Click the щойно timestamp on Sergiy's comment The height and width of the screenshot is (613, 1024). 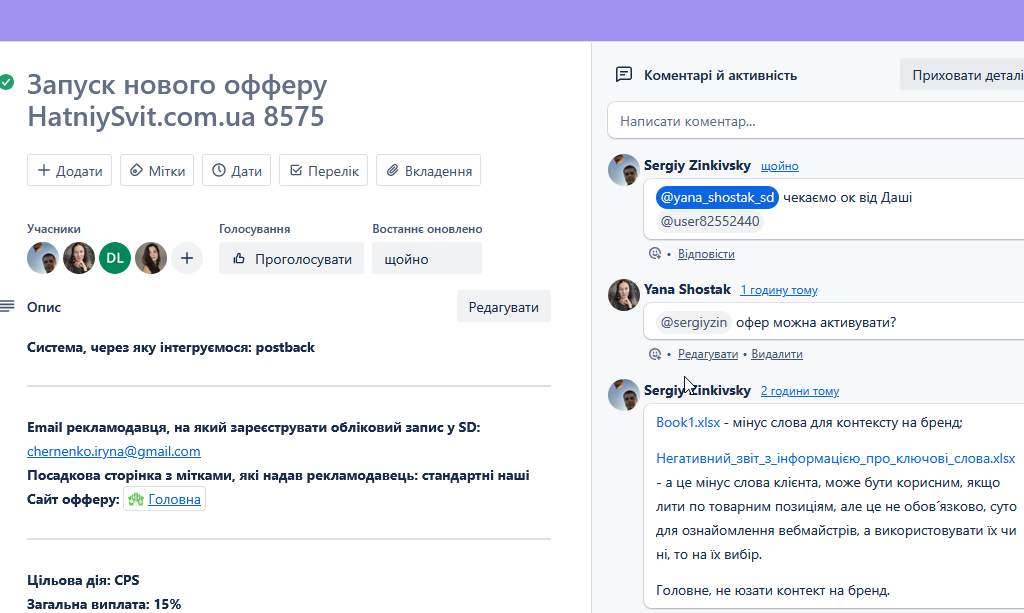(x=780, y=166)
